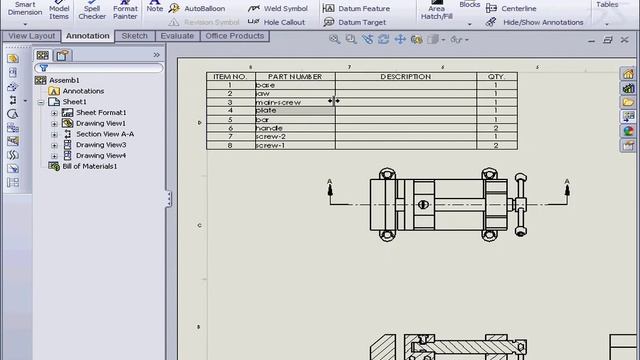Click the 'screw-2' part number cell
The height and width of the screenshot is (360, 640).
(295, 136)
